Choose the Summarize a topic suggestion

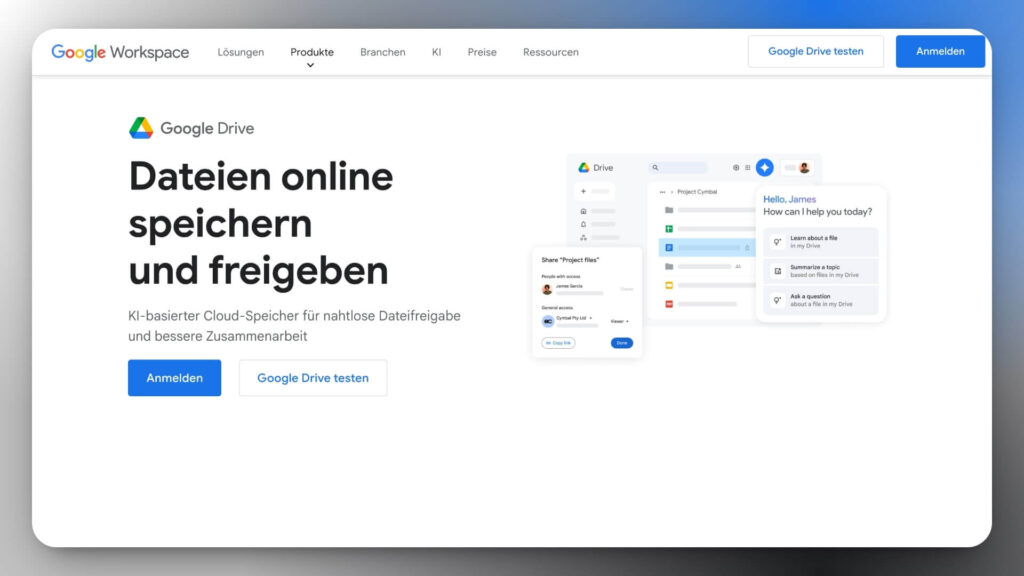pos(821,271)
